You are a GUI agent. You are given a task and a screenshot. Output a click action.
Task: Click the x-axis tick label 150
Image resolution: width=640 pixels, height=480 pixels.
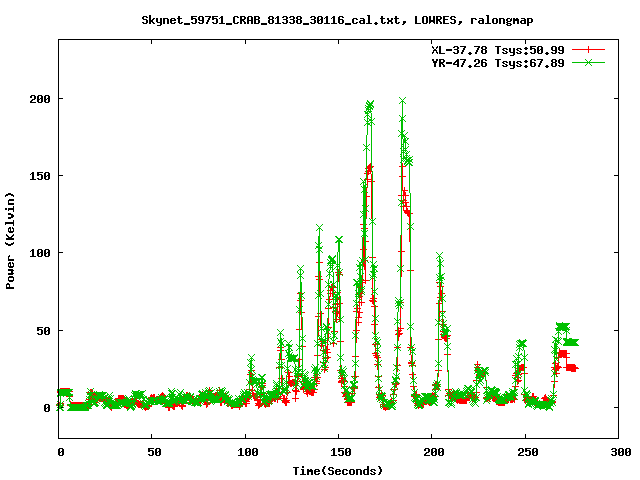coord(341,452)
